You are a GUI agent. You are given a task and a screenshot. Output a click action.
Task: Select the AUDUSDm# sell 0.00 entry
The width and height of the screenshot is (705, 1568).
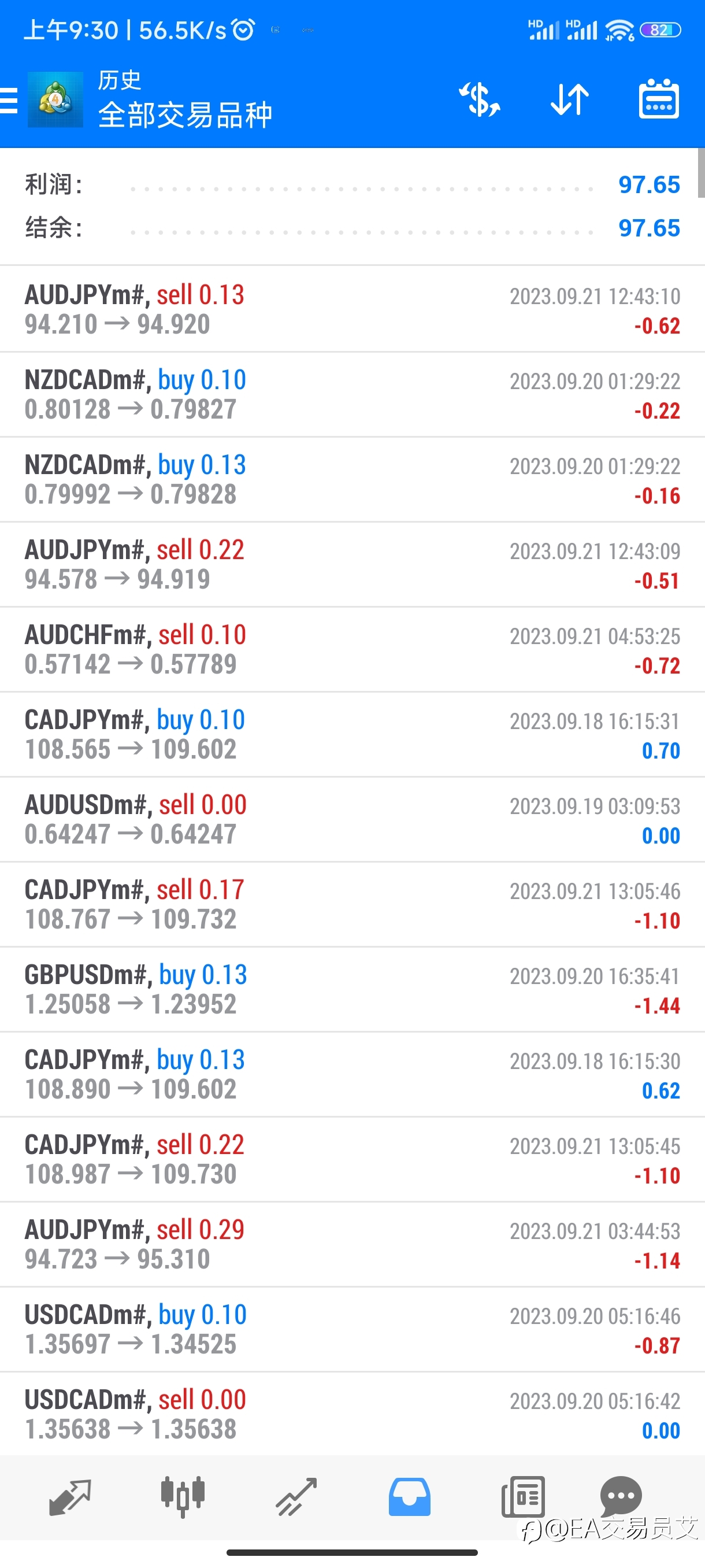[x=352, y=819]
